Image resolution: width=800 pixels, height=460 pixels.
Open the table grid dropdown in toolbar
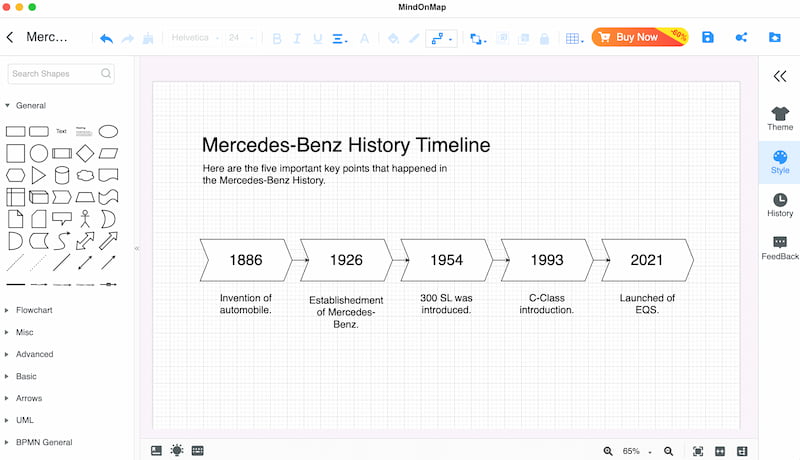(x=574, y=38)
